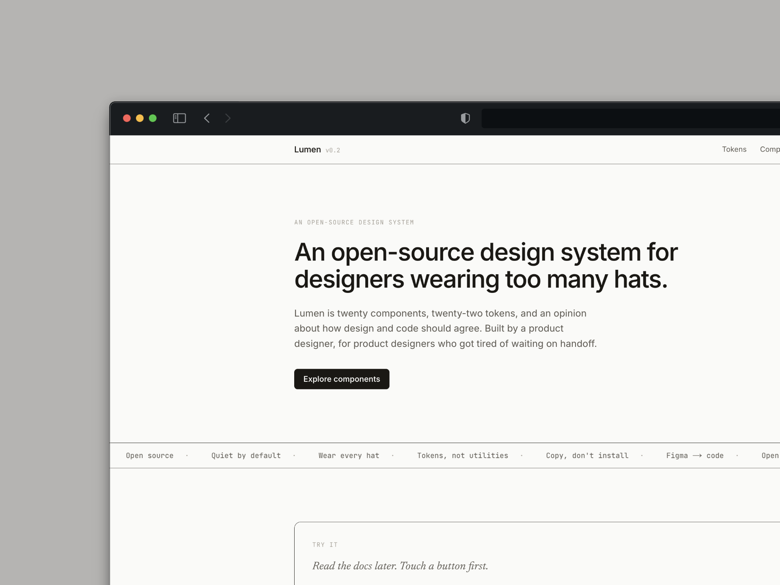Click first 'Open source' marquee item

150,456
